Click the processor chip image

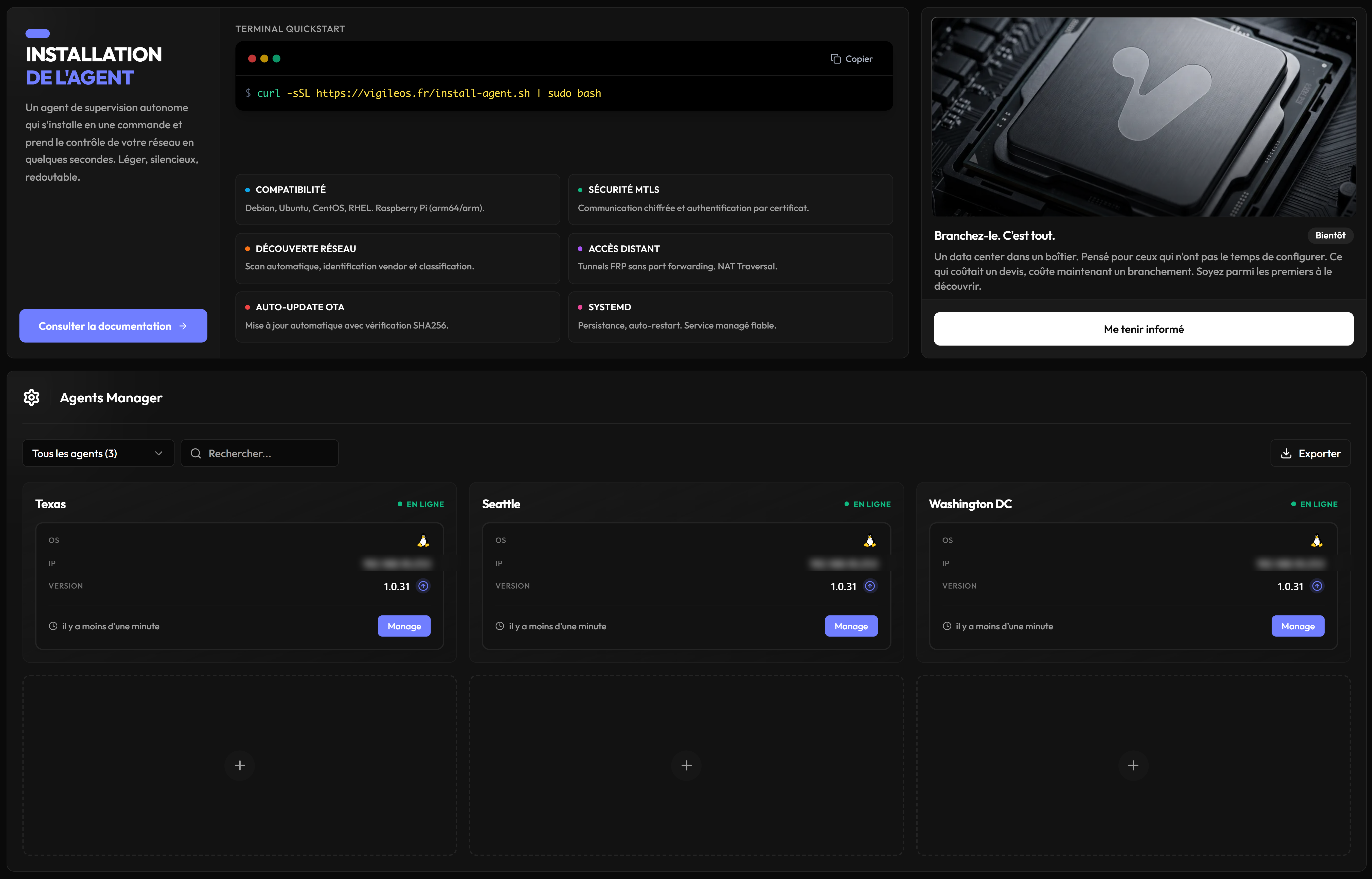coord(1143,116)
